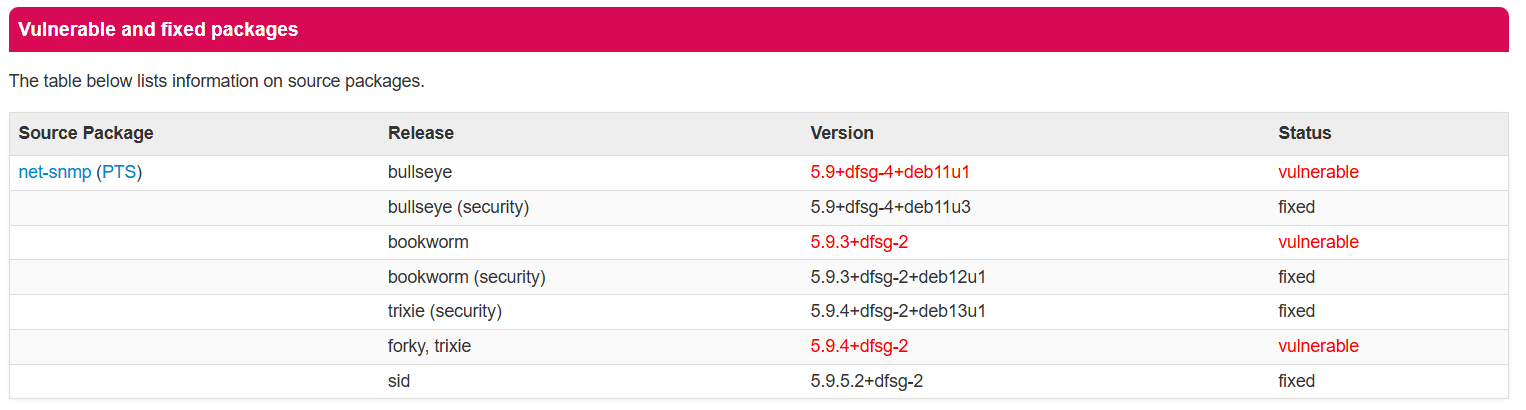Click the Source Package column header
The image size is (1526, 410).
(x=86, y=133)
